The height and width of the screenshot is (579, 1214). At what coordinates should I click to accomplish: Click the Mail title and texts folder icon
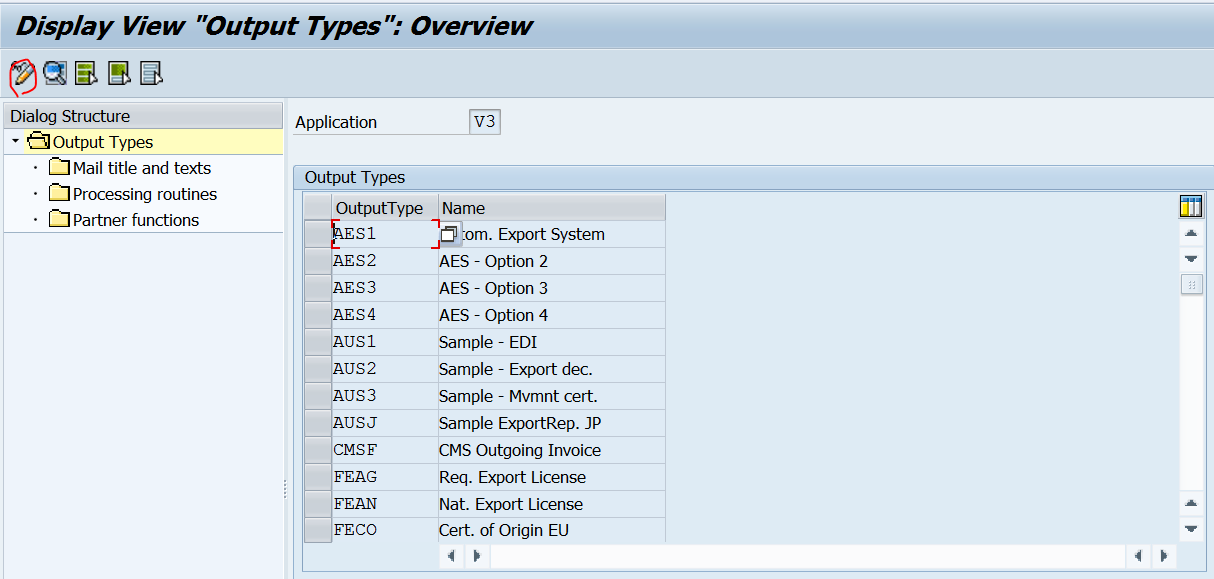[x=59, y=167]
